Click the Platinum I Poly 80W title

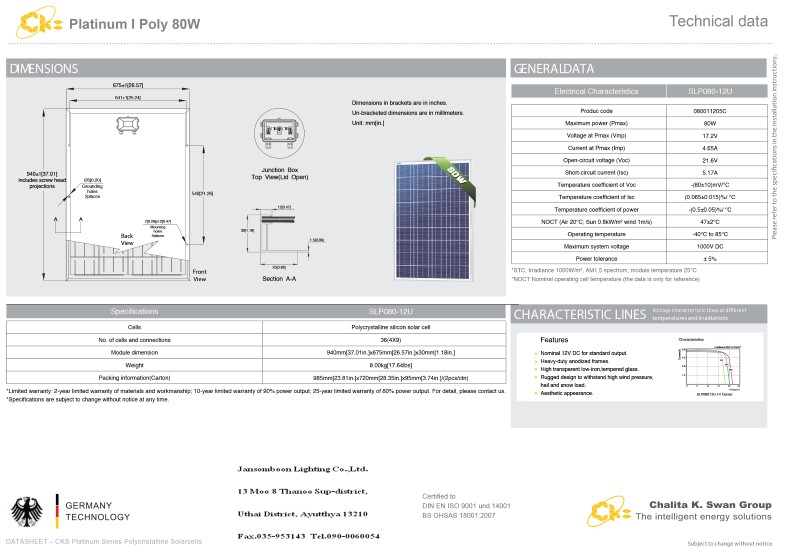click(135, 24)
